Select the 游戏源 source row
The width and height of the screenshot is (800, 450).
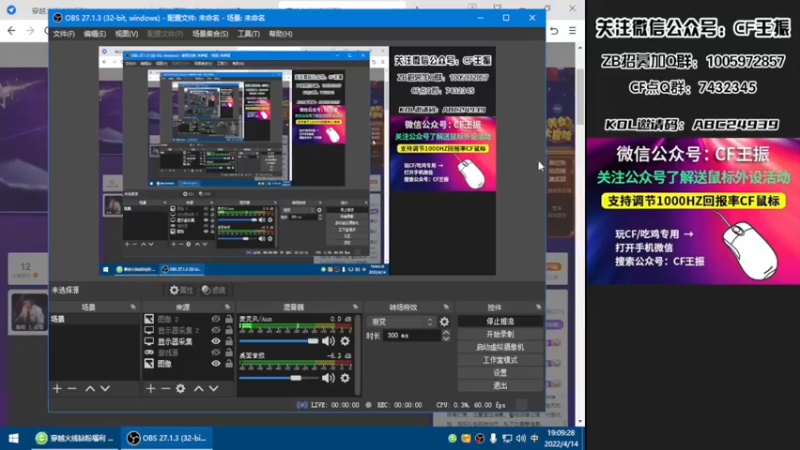pyautogui.click(x=188, y=353)
